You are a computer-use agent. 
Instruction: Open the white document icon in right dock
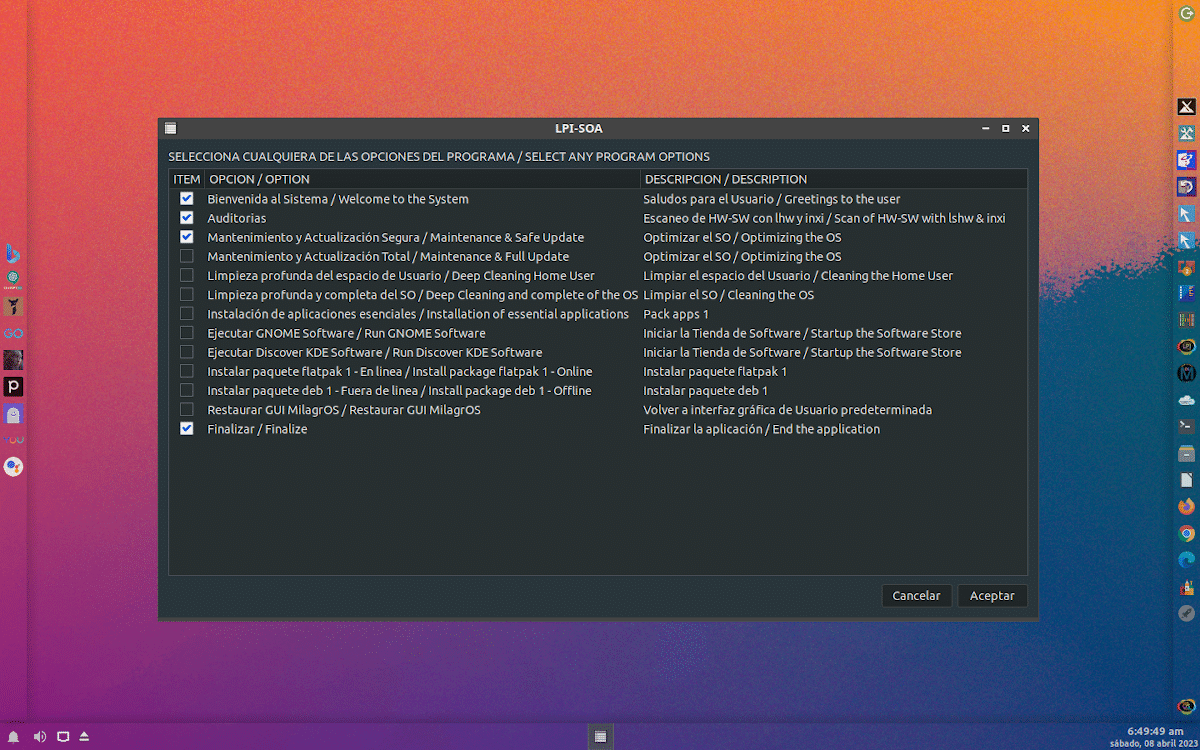(x=1187, y=480)
